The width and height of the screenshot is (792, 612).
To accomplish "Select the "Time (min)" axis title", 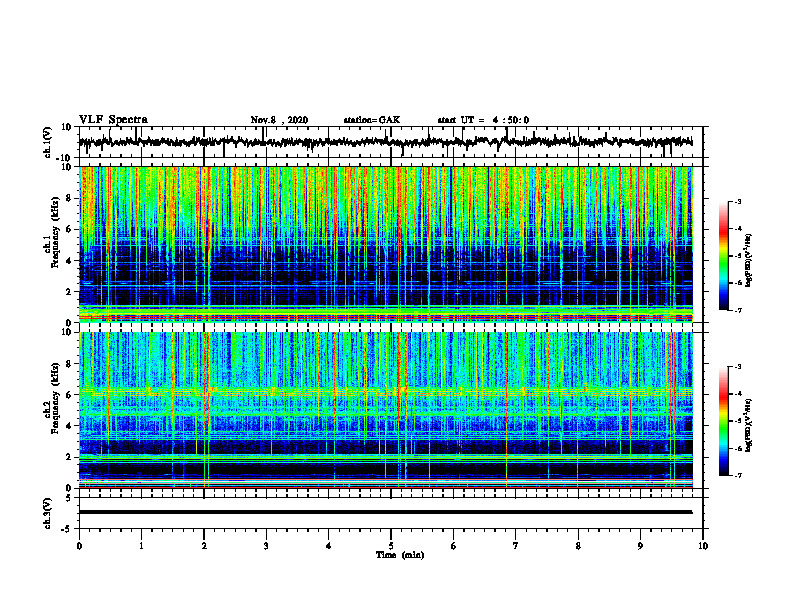I will pos(400,555).
